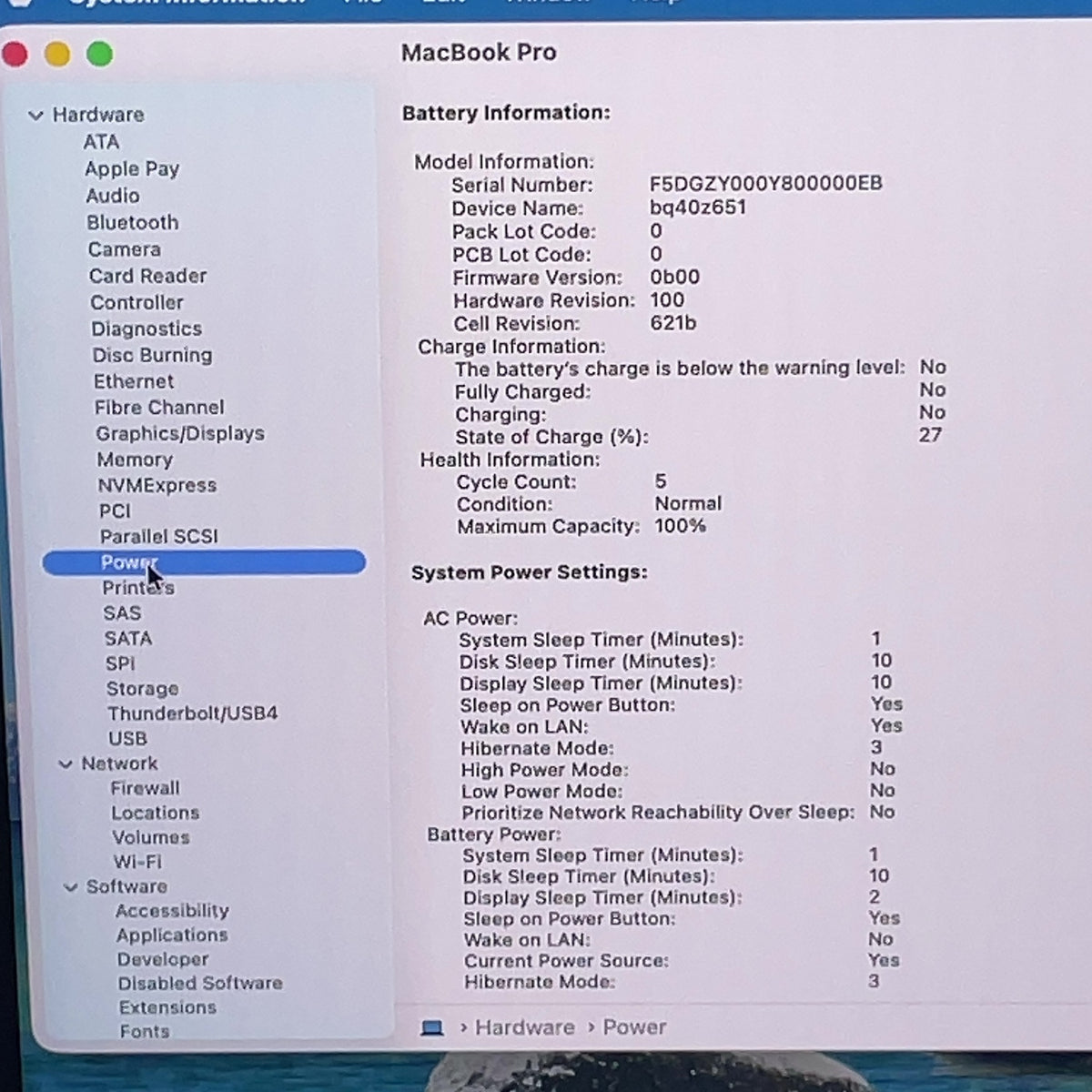Click the highlighted Power row in the sidebar
The image size is (1092, 1092).
click(204, 562)
